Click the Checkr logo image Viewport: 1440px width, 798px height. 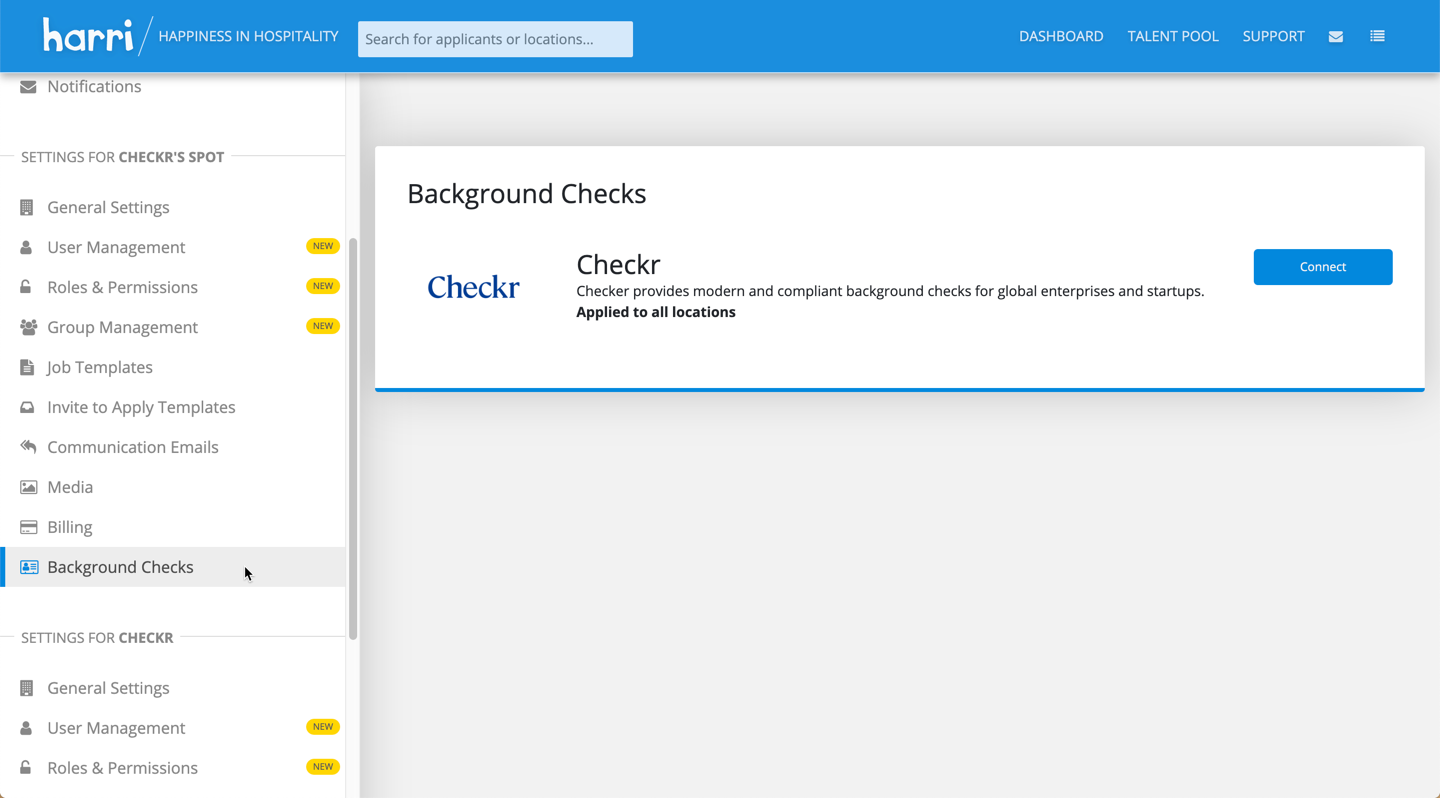tap(473, 288)
